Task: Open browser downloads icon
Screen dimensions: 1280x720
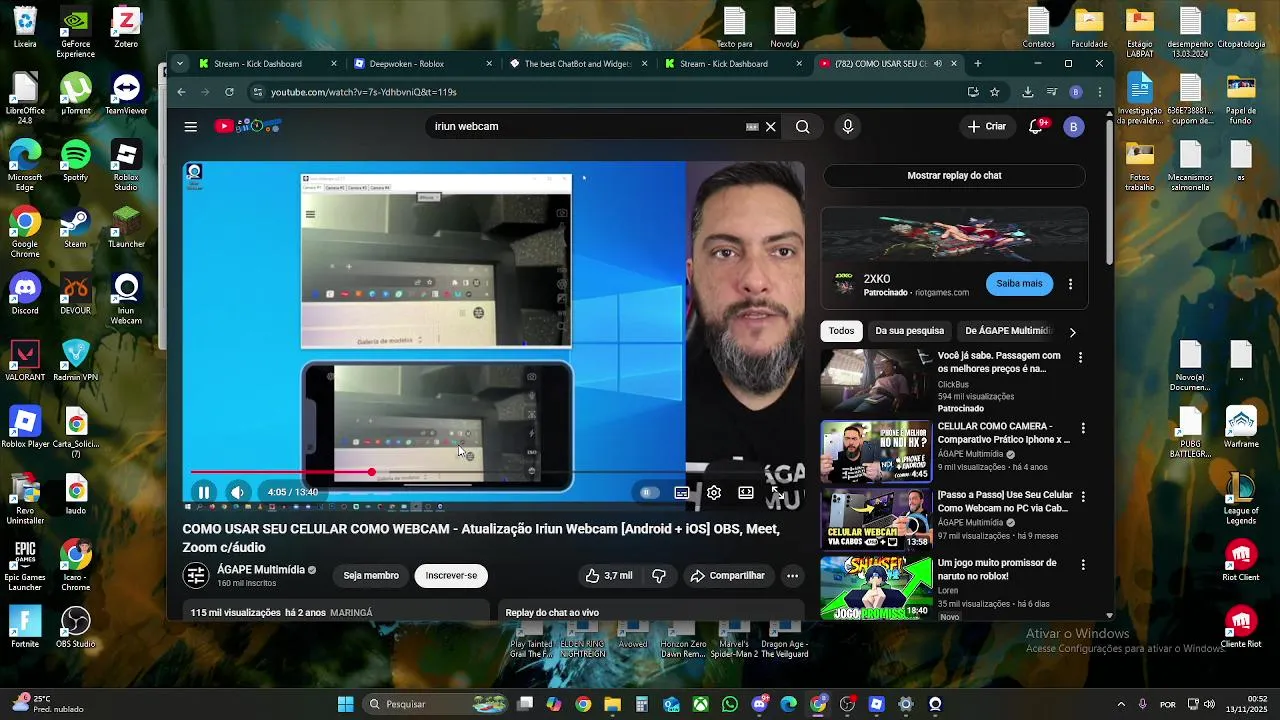Action: click(1027, 92)
